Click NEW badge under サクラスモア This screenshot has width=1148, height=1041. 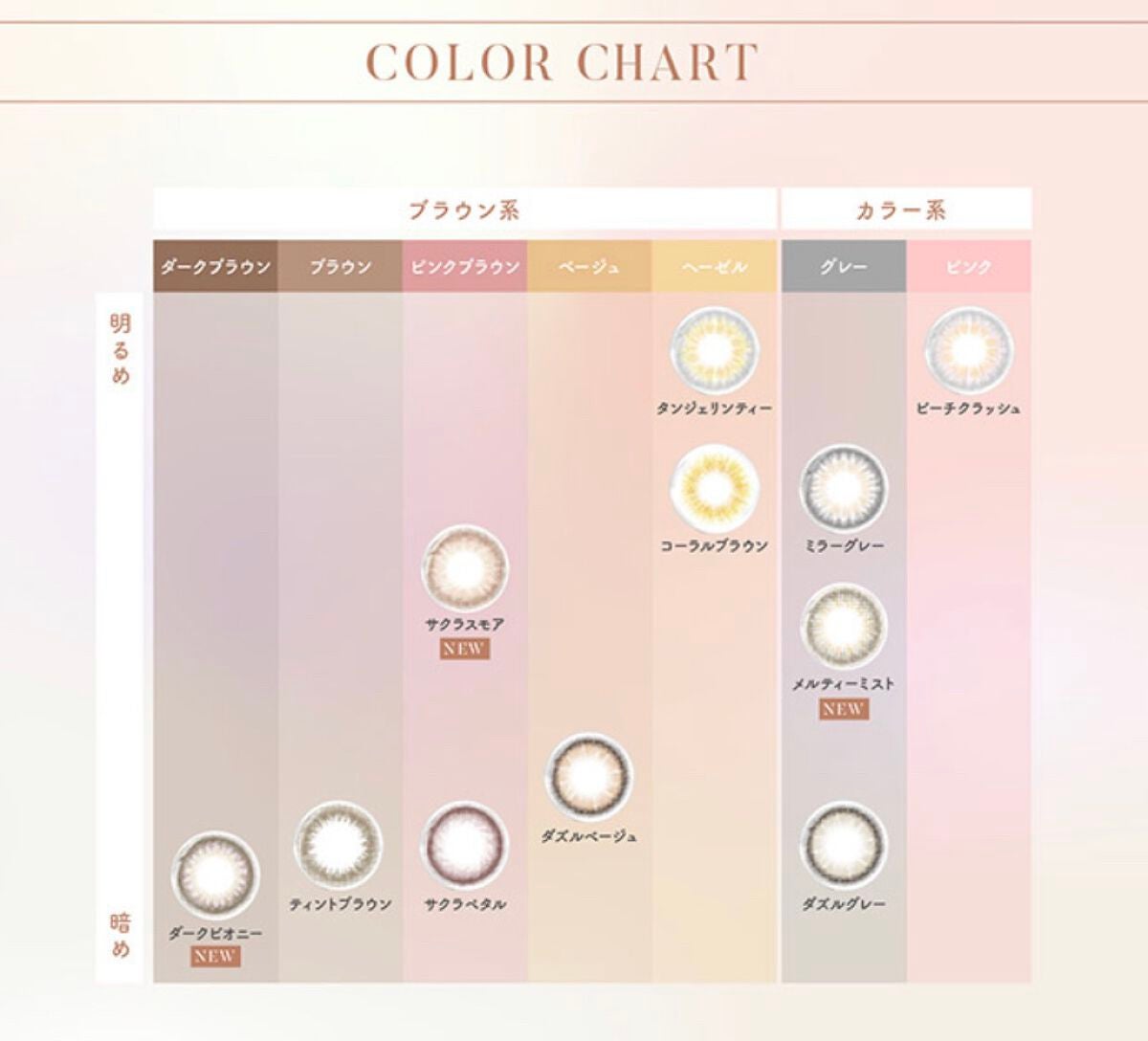[x=464, y=649]
